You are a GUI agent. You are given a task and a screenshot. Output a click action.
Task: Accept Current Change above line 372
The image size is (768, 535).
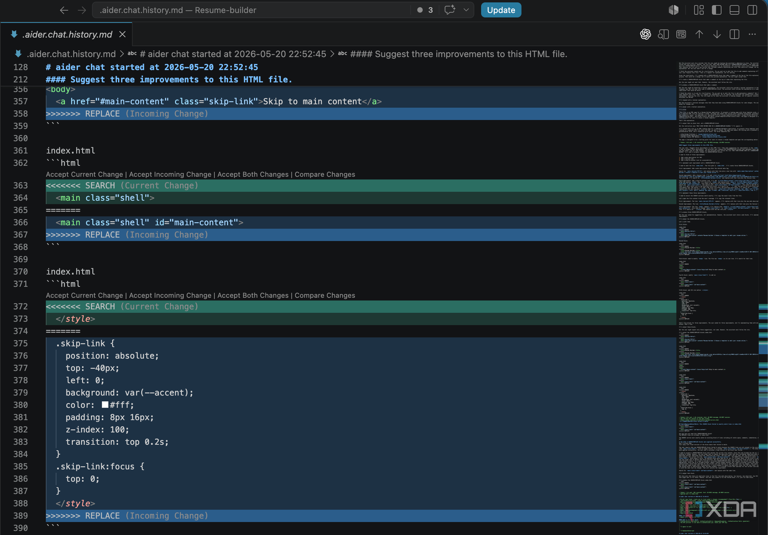[x=84, y=295]
